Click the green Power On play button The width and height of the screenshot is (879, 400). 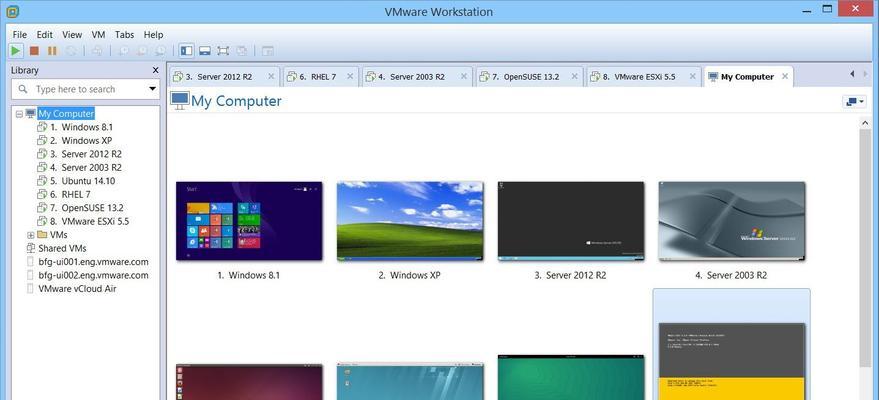tap(16, 51)
